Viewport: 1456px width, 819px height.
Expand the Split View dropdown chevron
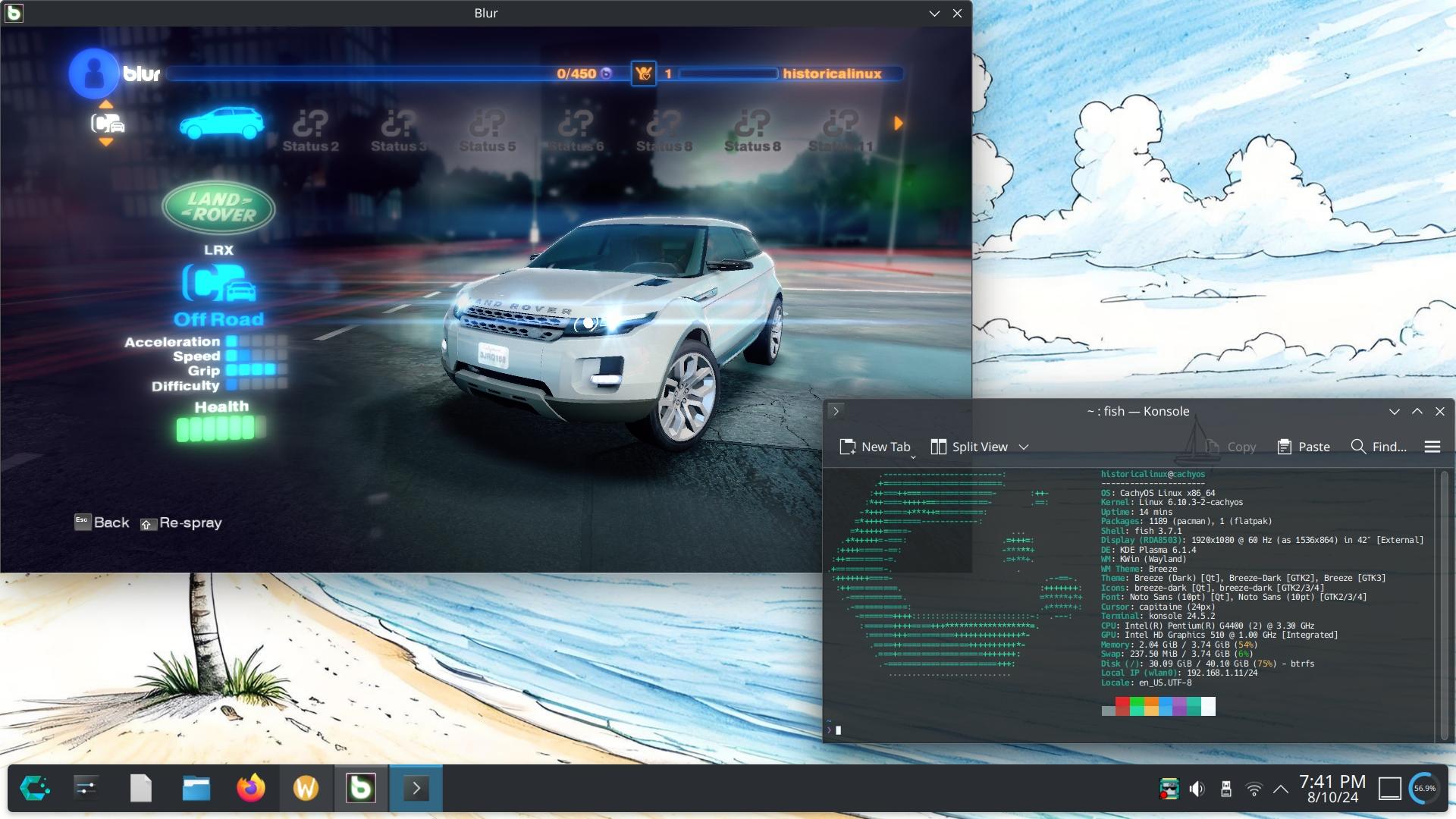coord(1023,447)
